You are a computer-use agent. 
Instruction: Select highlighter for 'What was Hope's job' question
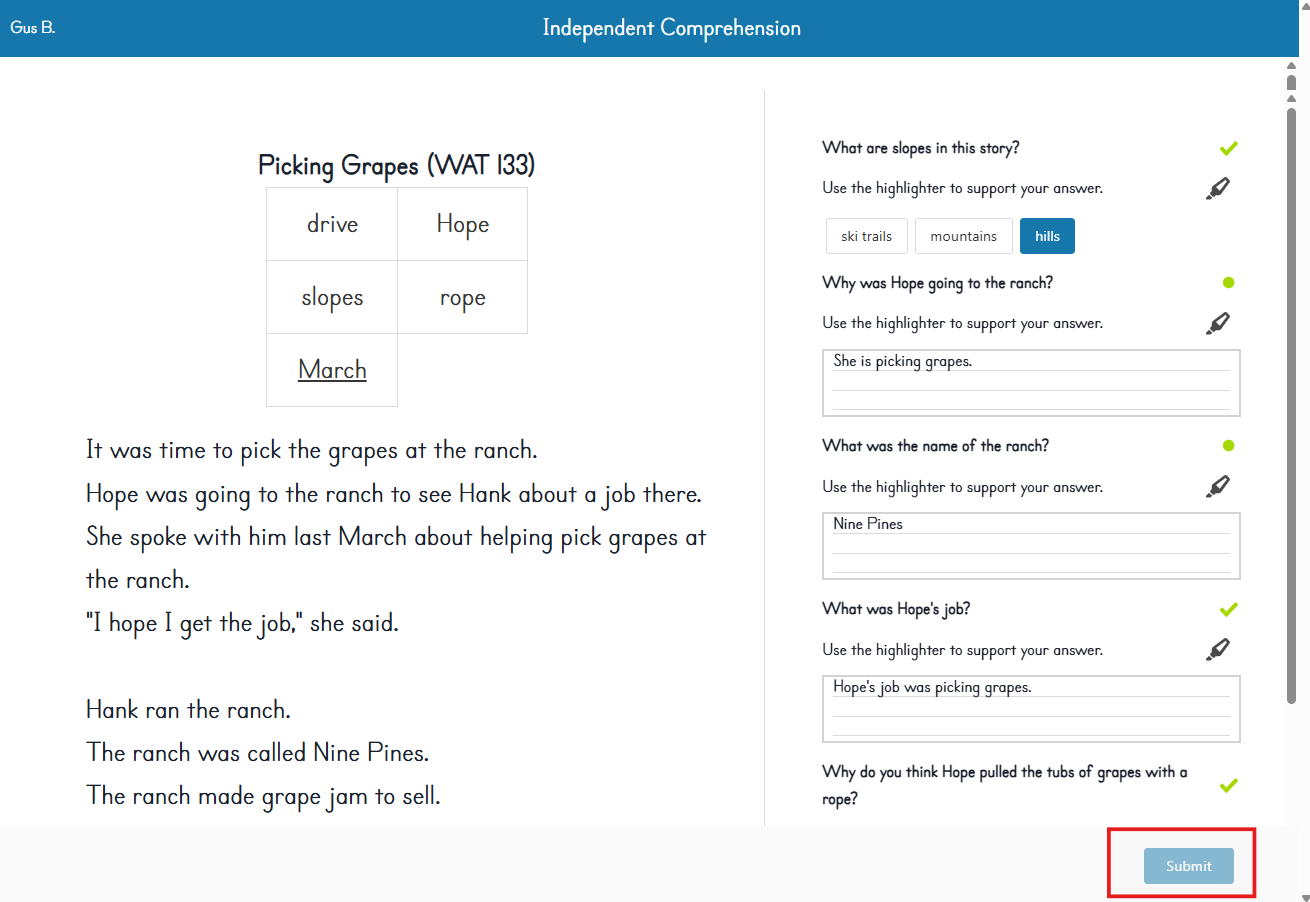click(1217, 650)
